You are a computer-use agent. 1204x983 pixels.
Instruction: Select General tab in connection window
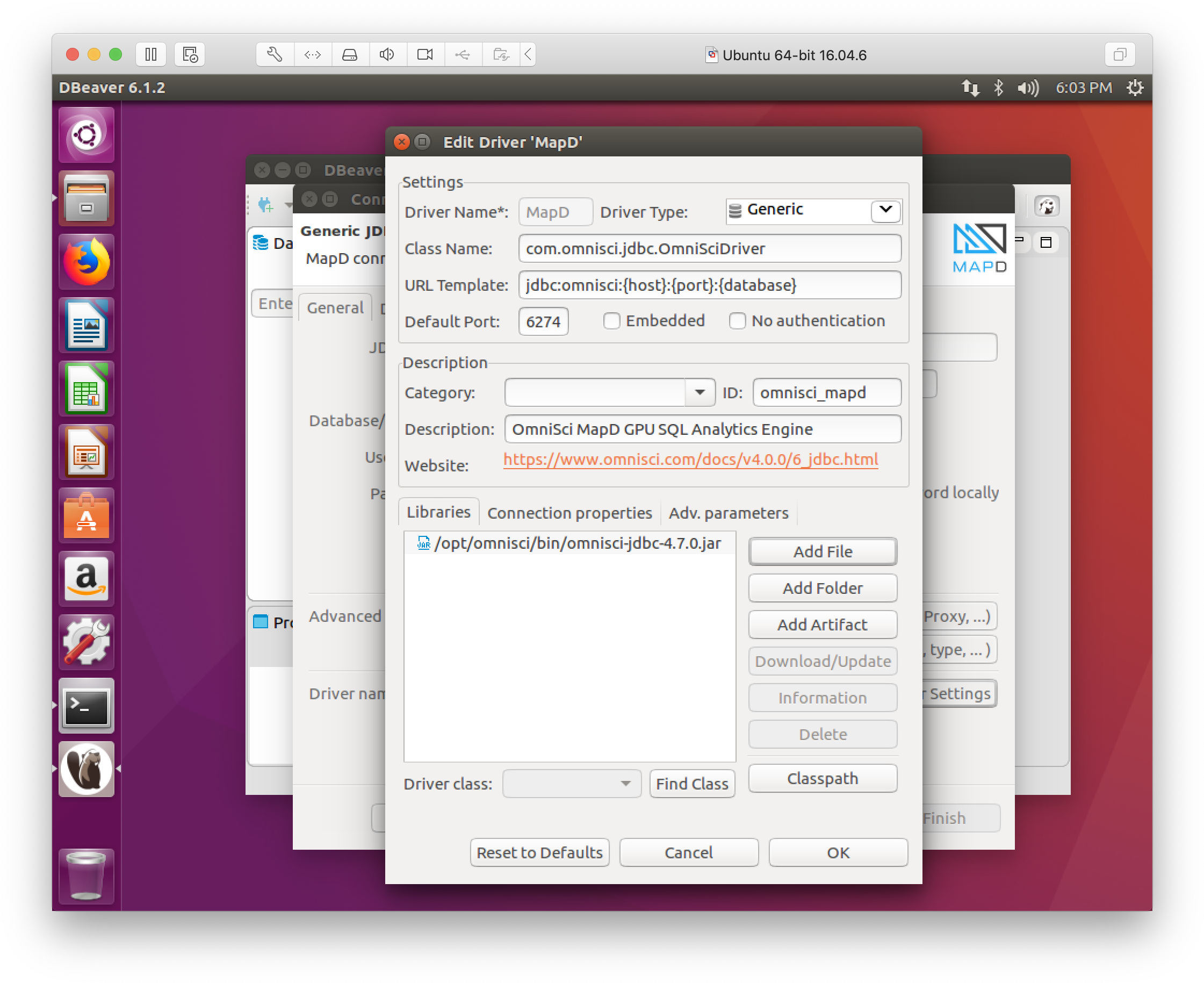pyautogui.click(x=335, y=308)
